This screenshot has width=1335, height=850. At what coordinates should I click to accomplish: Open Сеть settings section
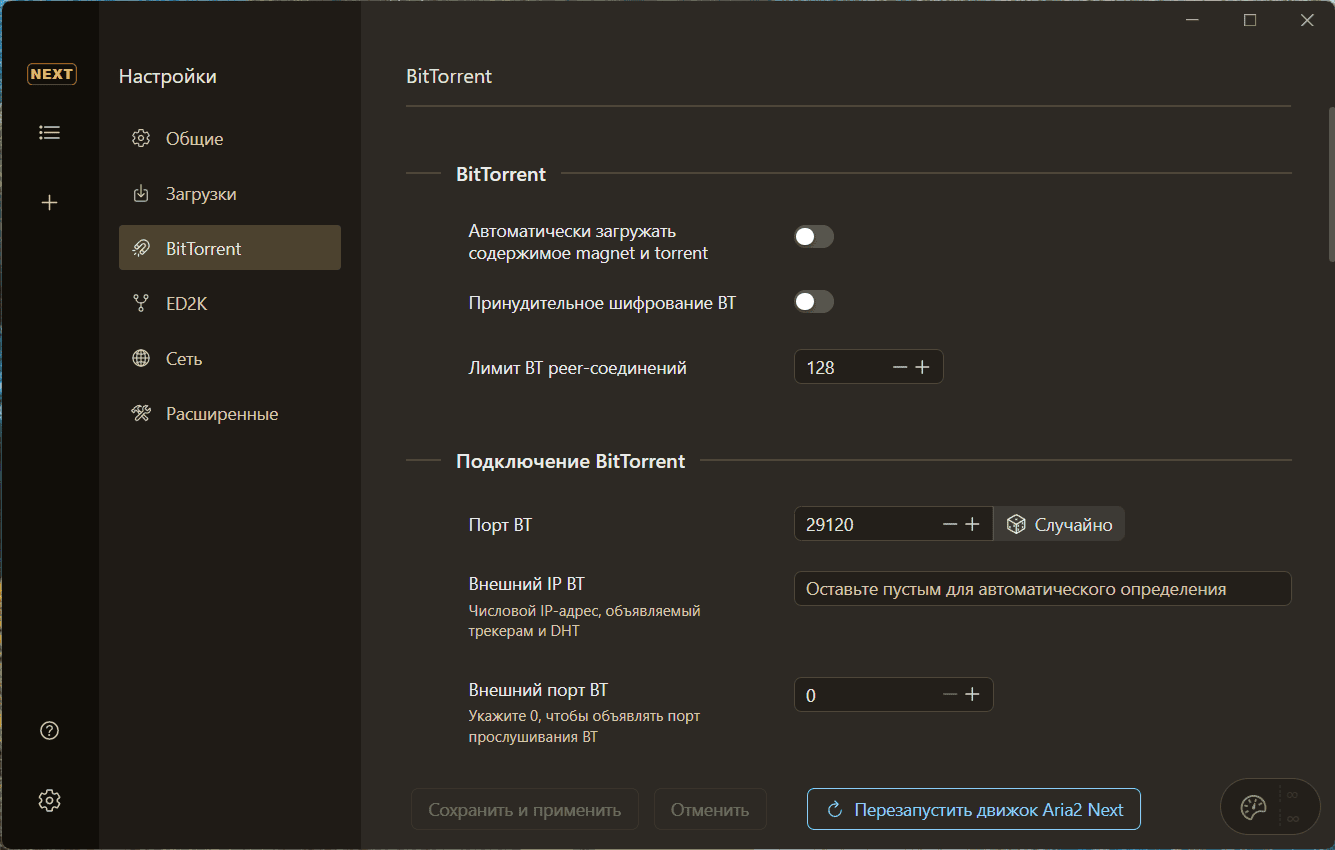(230, 359)
